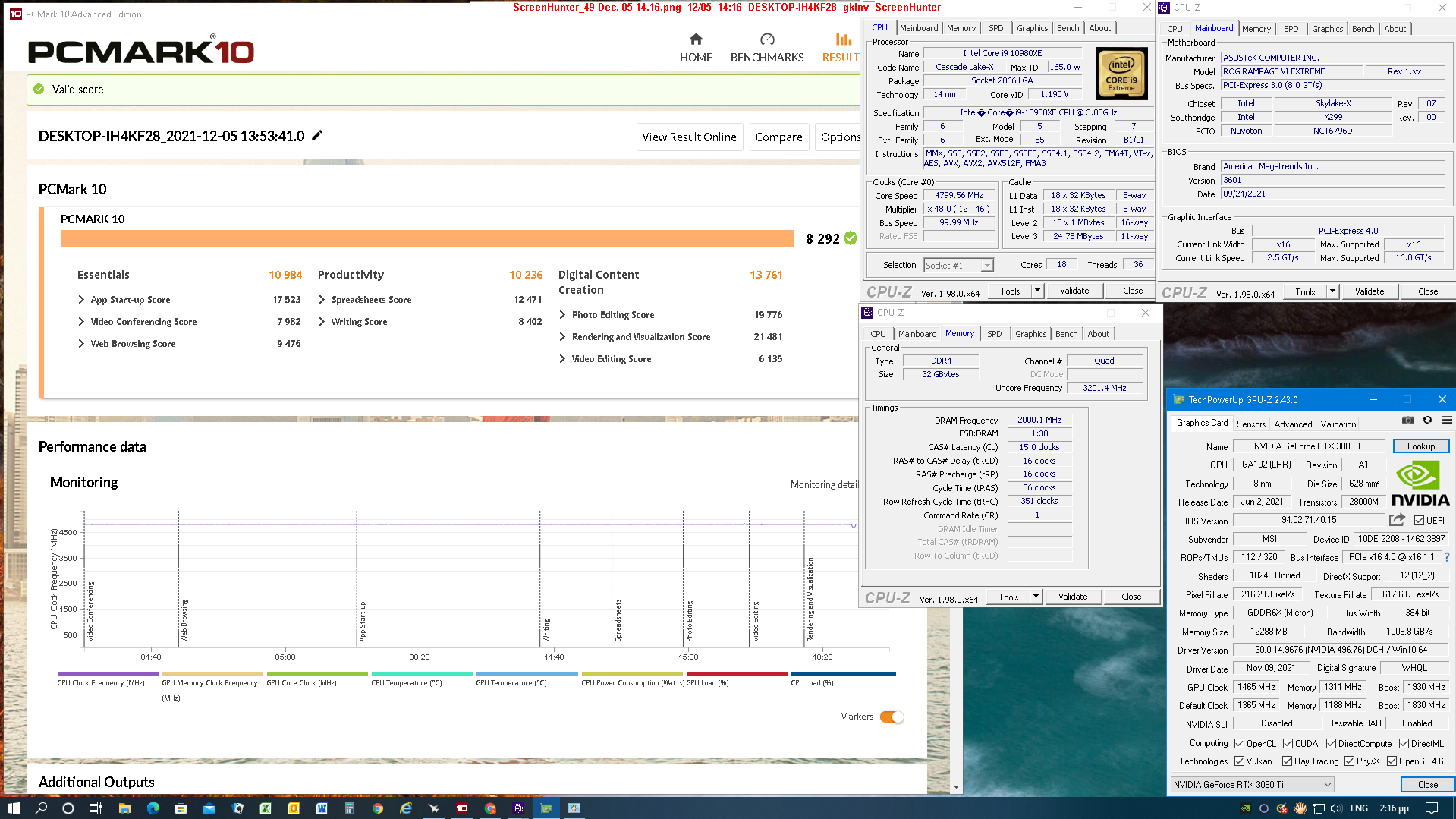
Task: Click the scroll-down arrow of PCMark 10 scrollbar
Action: tap(956, 787)
